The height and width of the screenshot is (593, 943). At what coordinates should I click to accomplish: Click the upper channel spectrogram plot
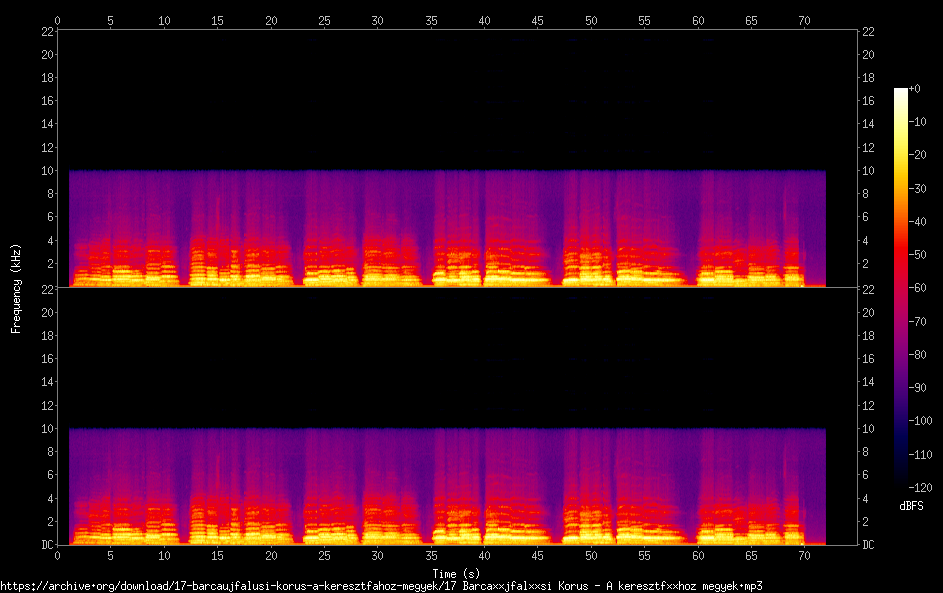pos(457,159)
